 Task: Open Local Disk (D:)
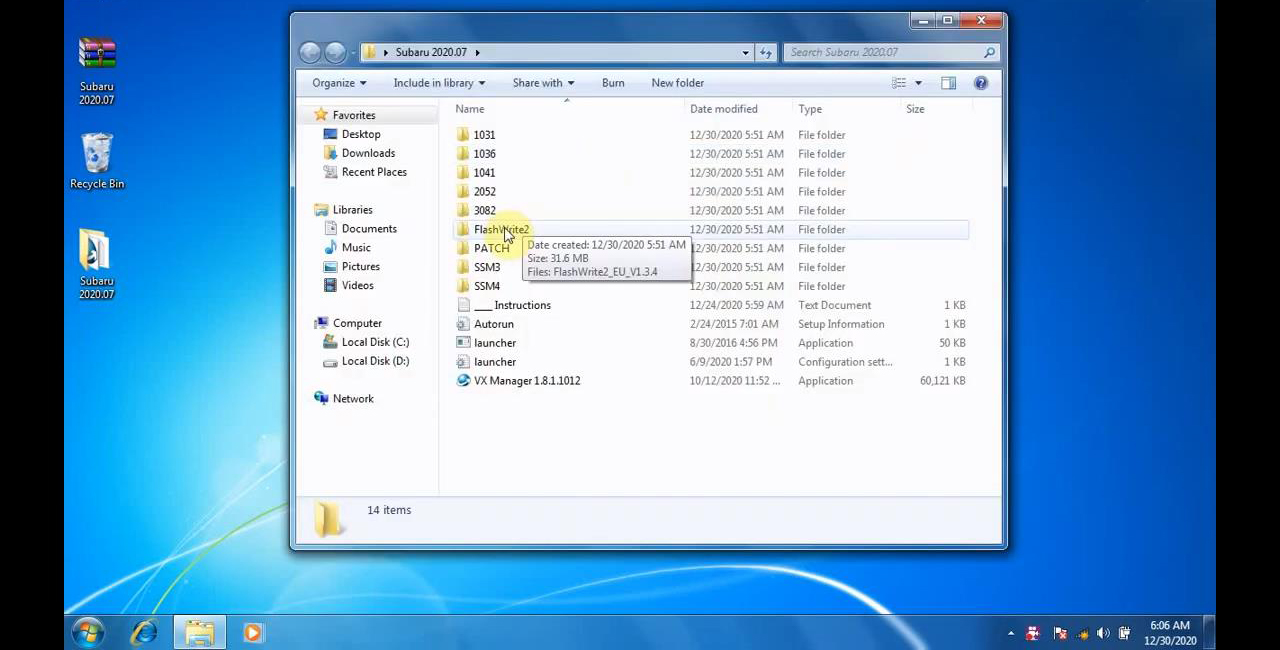pos(375,361)
